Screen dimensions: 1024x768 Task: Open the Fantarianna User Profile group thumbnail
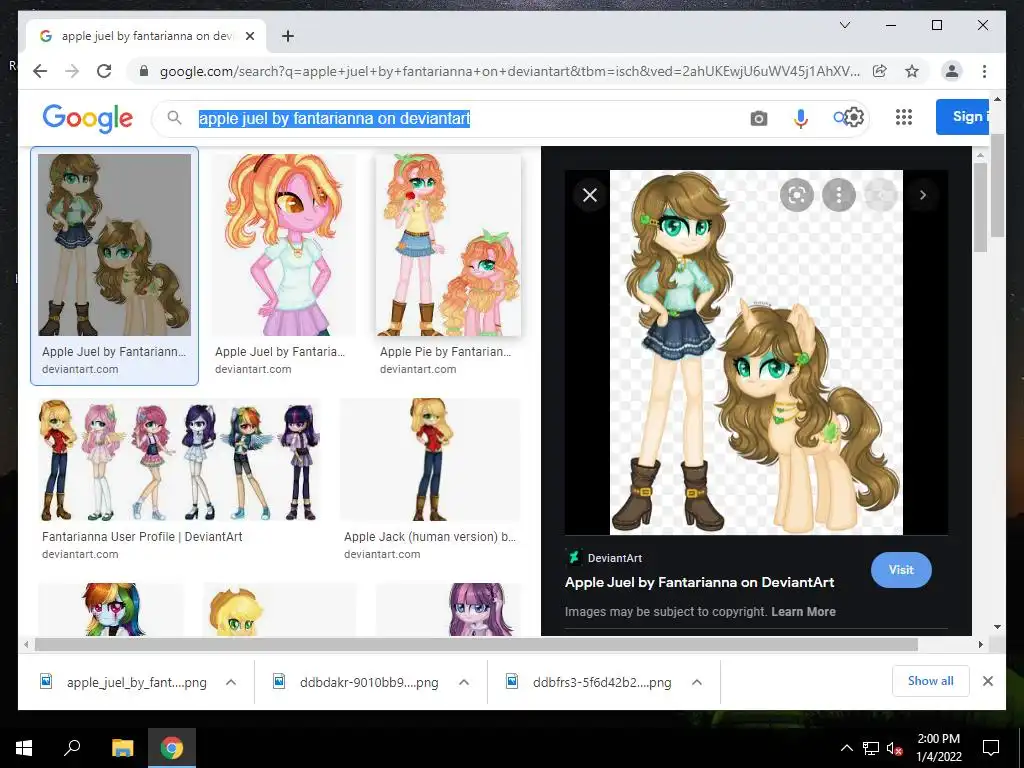(180, 459)
